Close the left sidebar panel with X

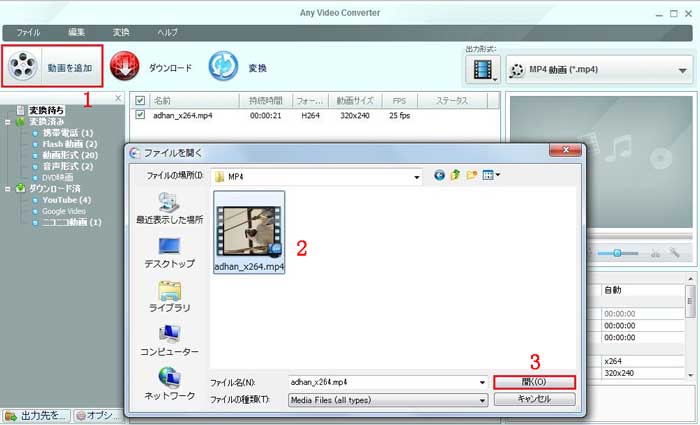[118, 98]
